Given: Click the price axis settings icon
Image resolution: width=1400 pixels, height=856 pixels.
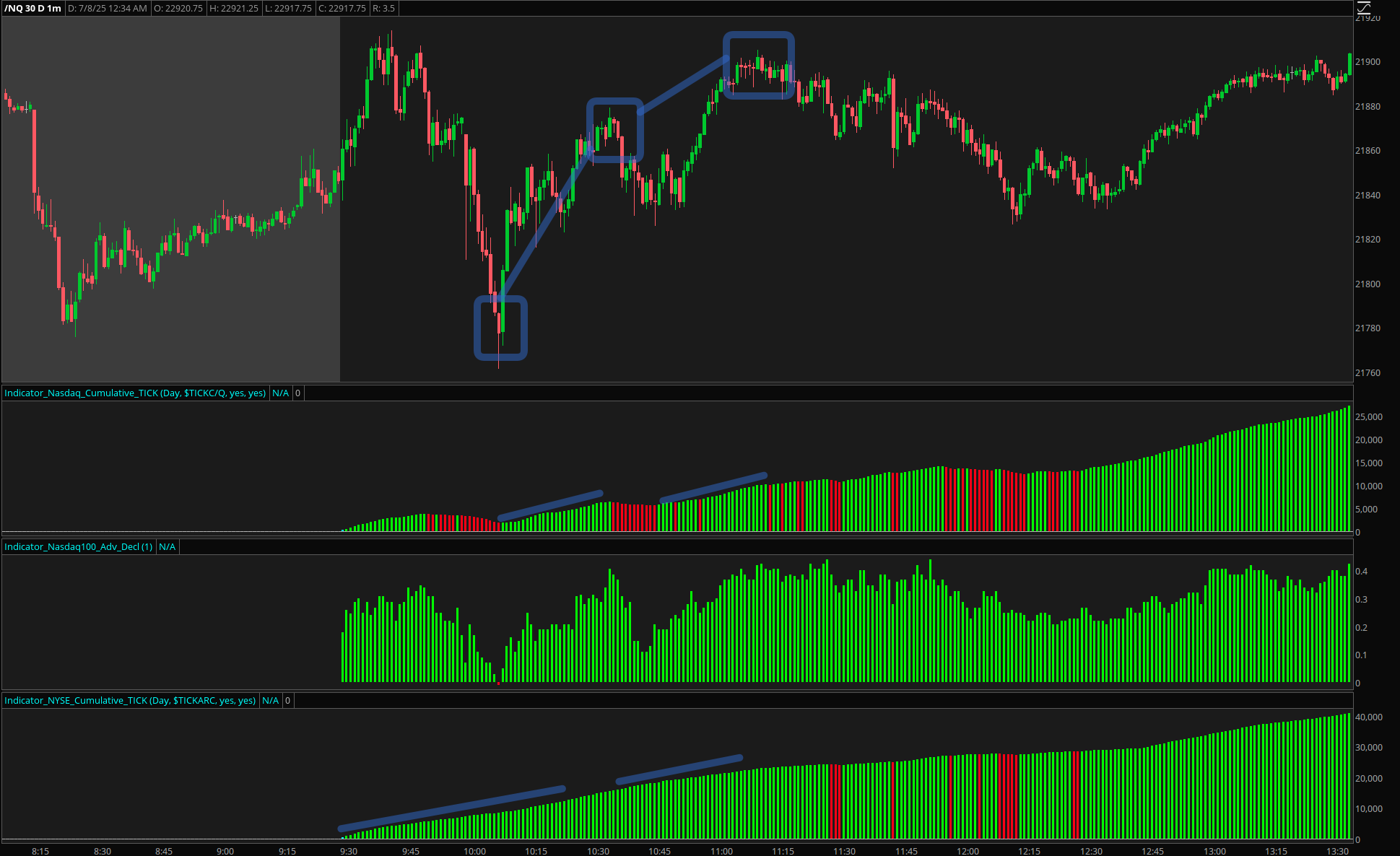Looking at the screenshot, I should point(1363,9).
